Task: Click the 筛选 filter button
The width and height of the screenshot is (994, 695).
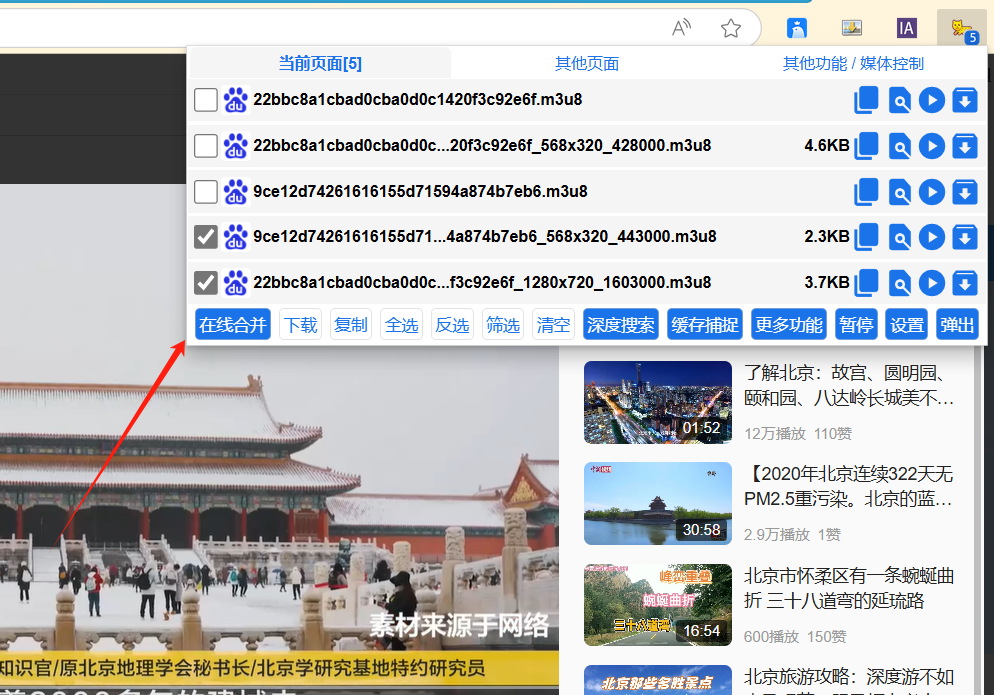Action: pyautogui.click(x=503, y=325)
